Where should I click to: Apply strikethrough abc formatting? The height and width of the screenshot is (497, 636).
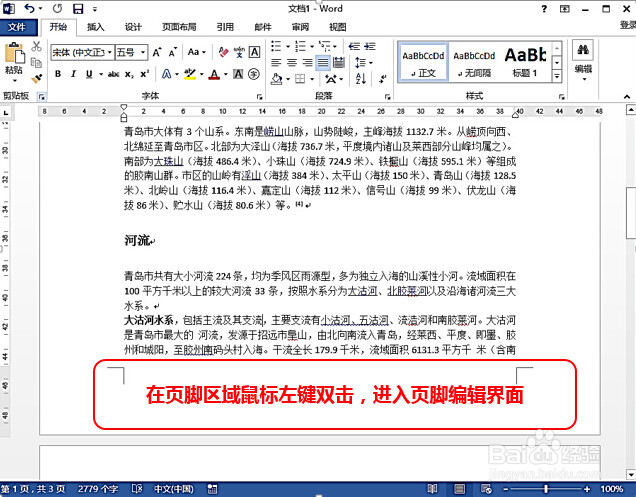pyautogui.click(x=113, y=74)
